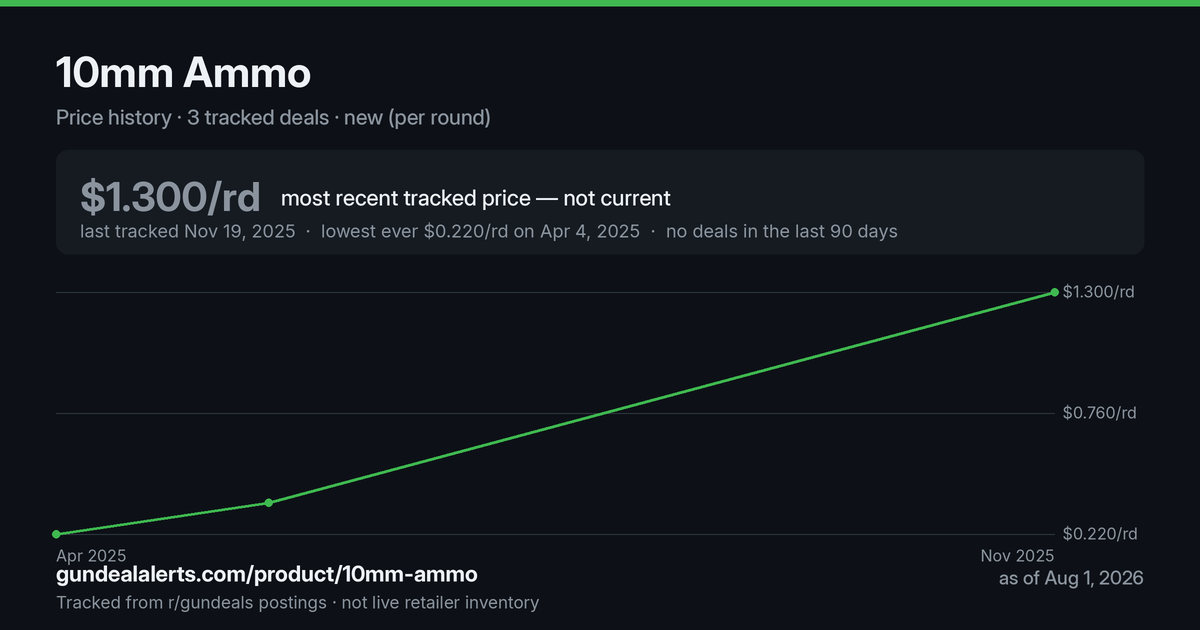Click the $0.760/rd axis label
Image resolution: width=1200 pixels, height=630 pixels.
[x=1099, y=413]
